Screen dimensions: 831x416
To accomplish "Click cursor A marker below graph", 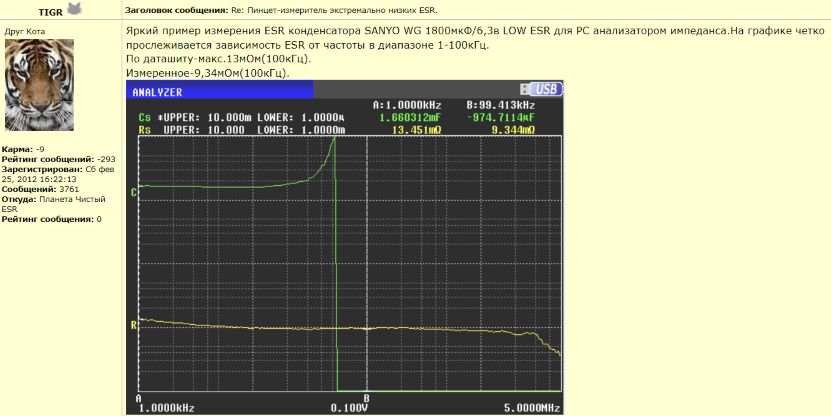I will [x=139, y=397].
